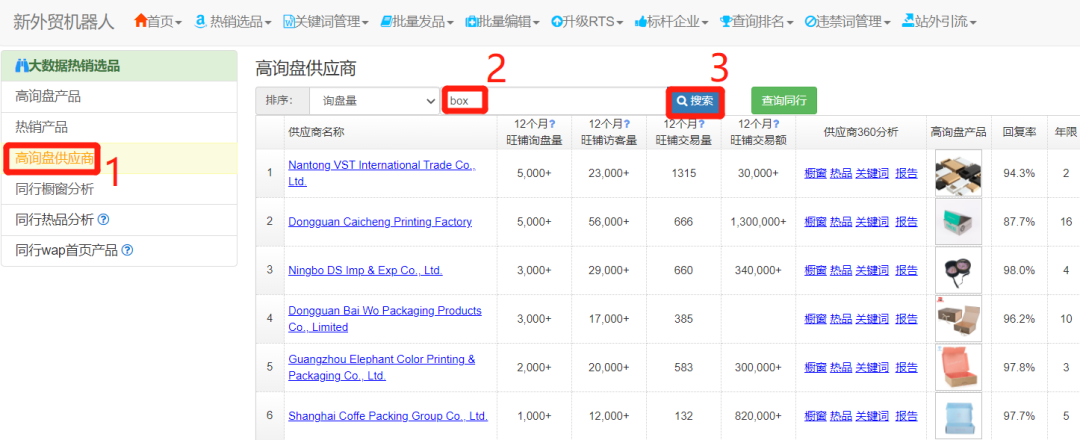Screen dimensions: 1080x440
Task: Open Ningbo DS Imp & Exp link
Action: point(365,271)
